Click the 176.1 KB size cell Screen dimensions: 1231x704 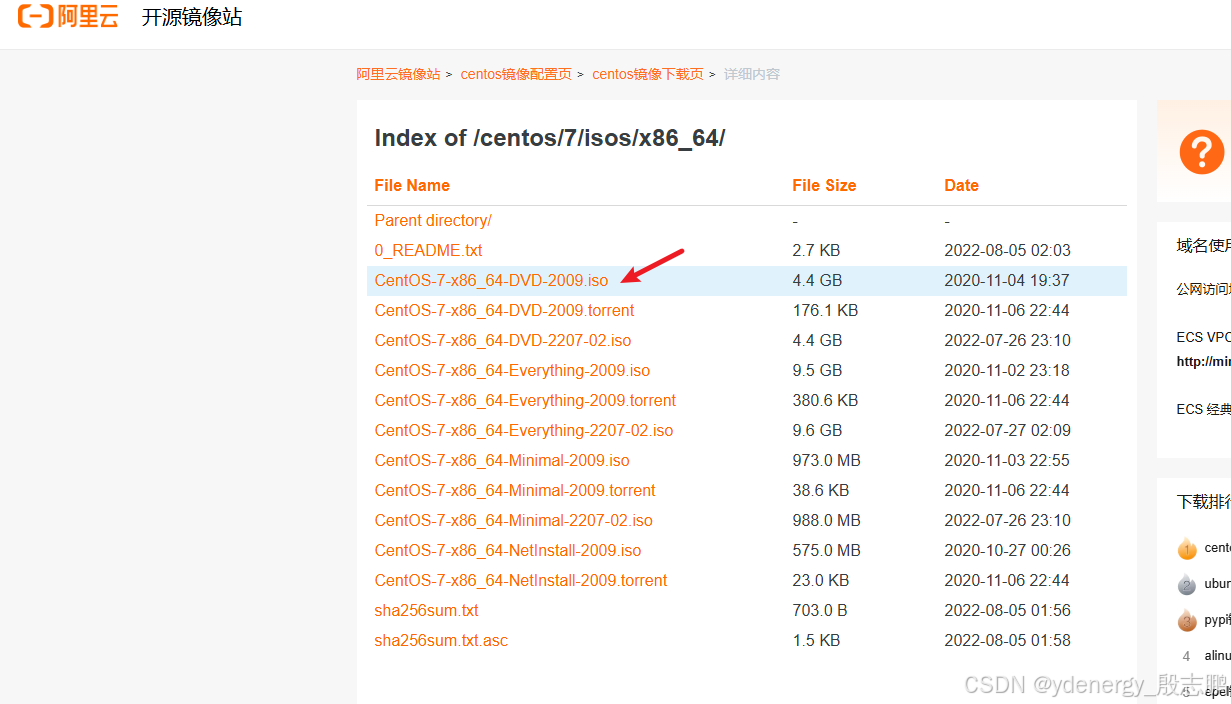[825, 310]
